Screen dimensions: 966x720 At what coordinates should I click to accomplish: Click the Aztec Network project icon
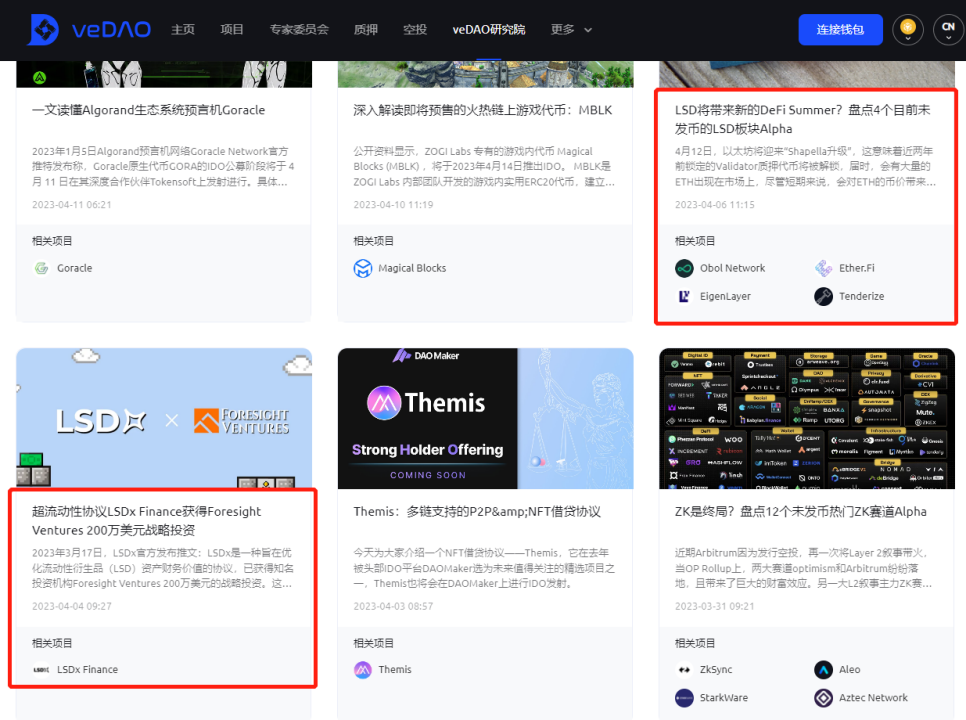824,698
